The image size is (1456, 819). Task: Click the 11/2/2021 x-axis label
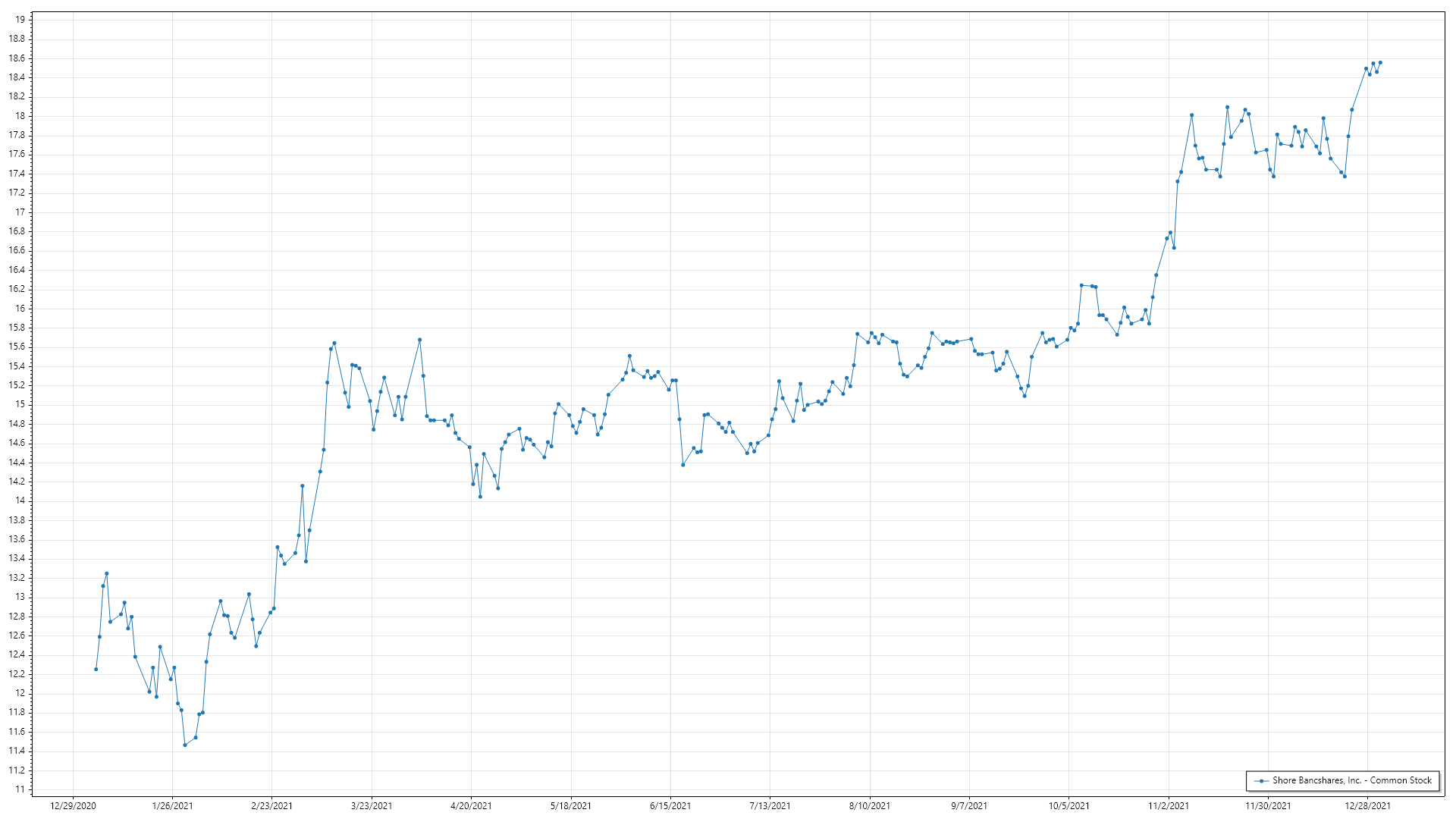coord(1169,805)
